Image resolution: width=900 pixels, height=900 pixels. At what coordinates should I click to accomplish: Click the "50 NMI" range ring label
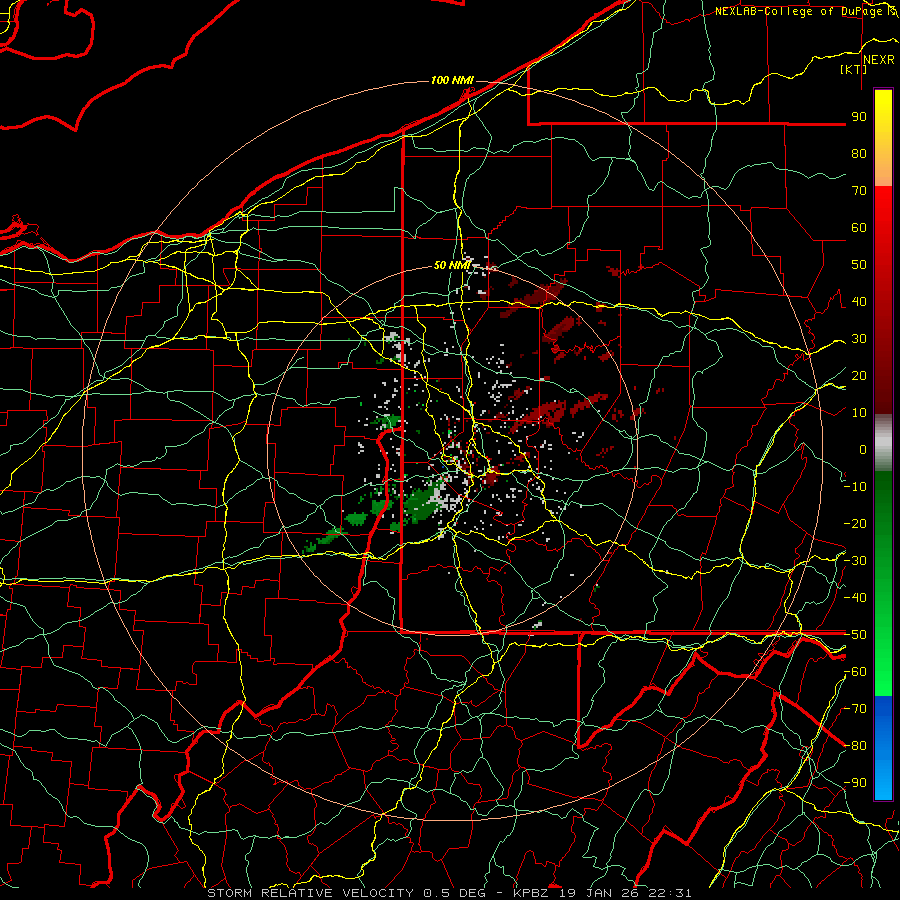coord(452,265)
